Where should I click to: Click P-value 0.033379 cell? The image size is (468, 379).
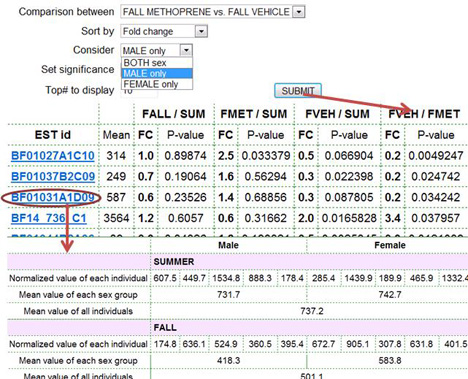[266, 156]
